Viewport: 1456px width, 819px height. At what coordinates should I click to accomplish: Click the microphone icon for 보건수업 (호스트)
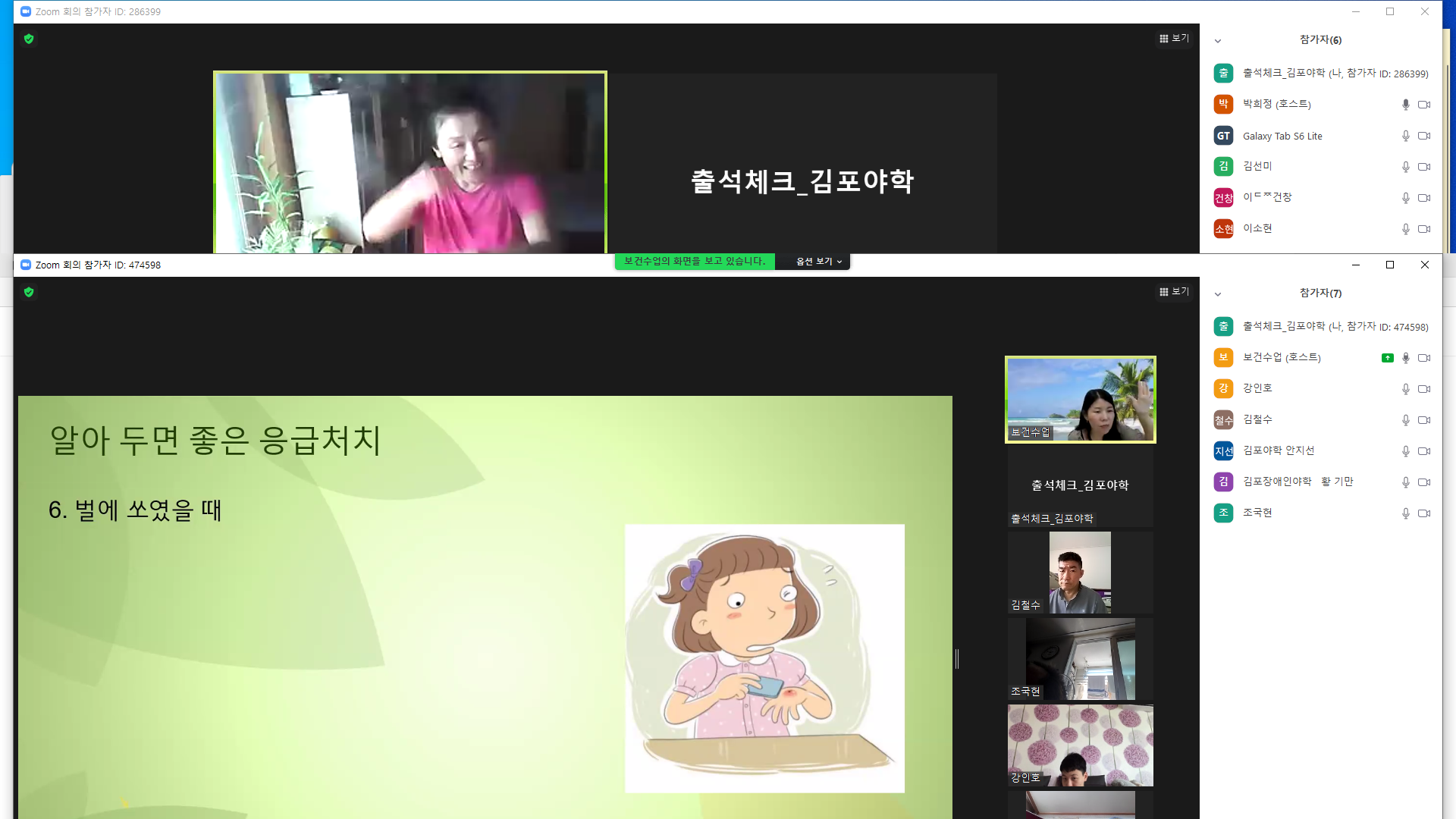[x=1405, y=358]
